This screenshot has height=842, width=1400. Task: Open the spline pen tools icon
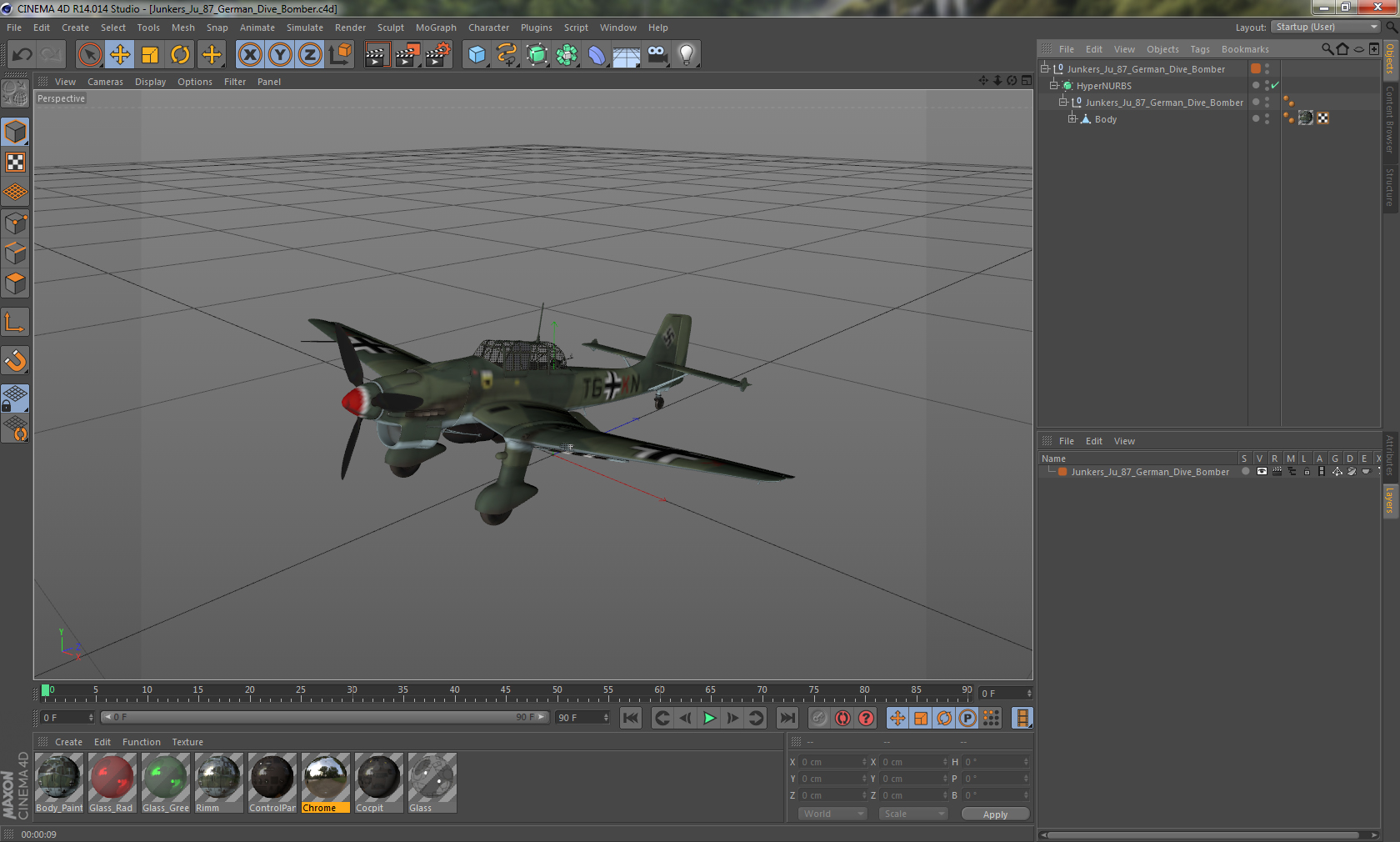click(x=507, y=55)
